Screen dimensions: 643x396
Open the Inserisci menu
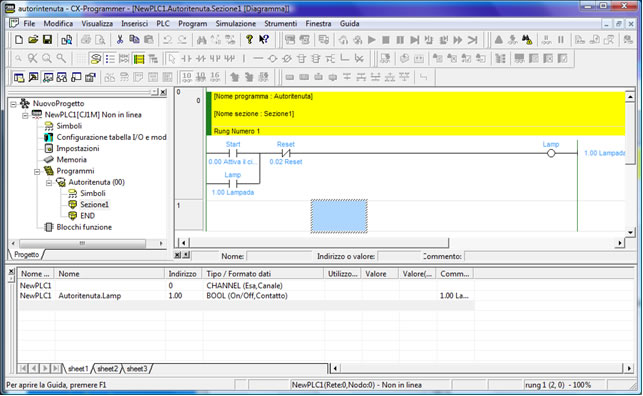pos(135,24)
